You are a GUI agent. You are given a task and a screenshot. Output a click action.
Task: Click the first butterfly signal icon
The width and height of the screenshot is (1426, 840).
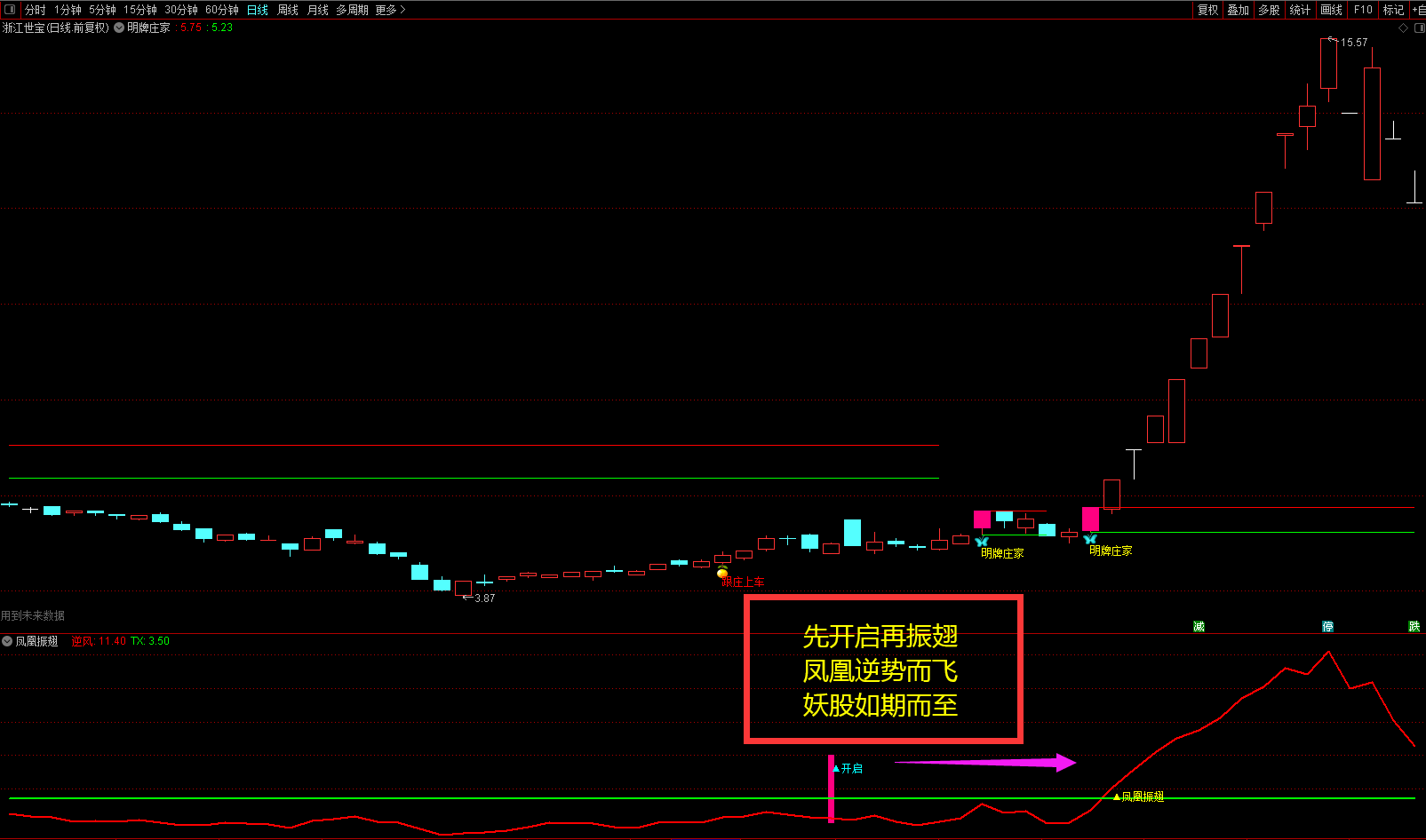(982, 541)
